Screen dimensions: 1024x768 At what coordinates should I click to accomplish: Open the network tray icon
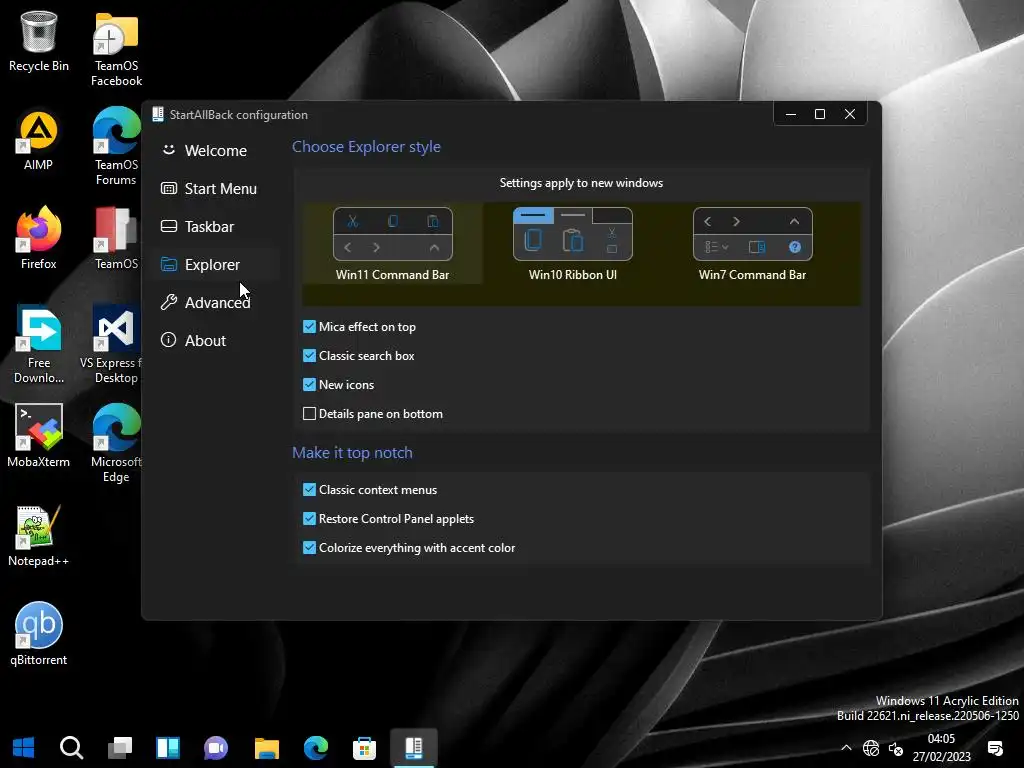[x=871, y=748]
